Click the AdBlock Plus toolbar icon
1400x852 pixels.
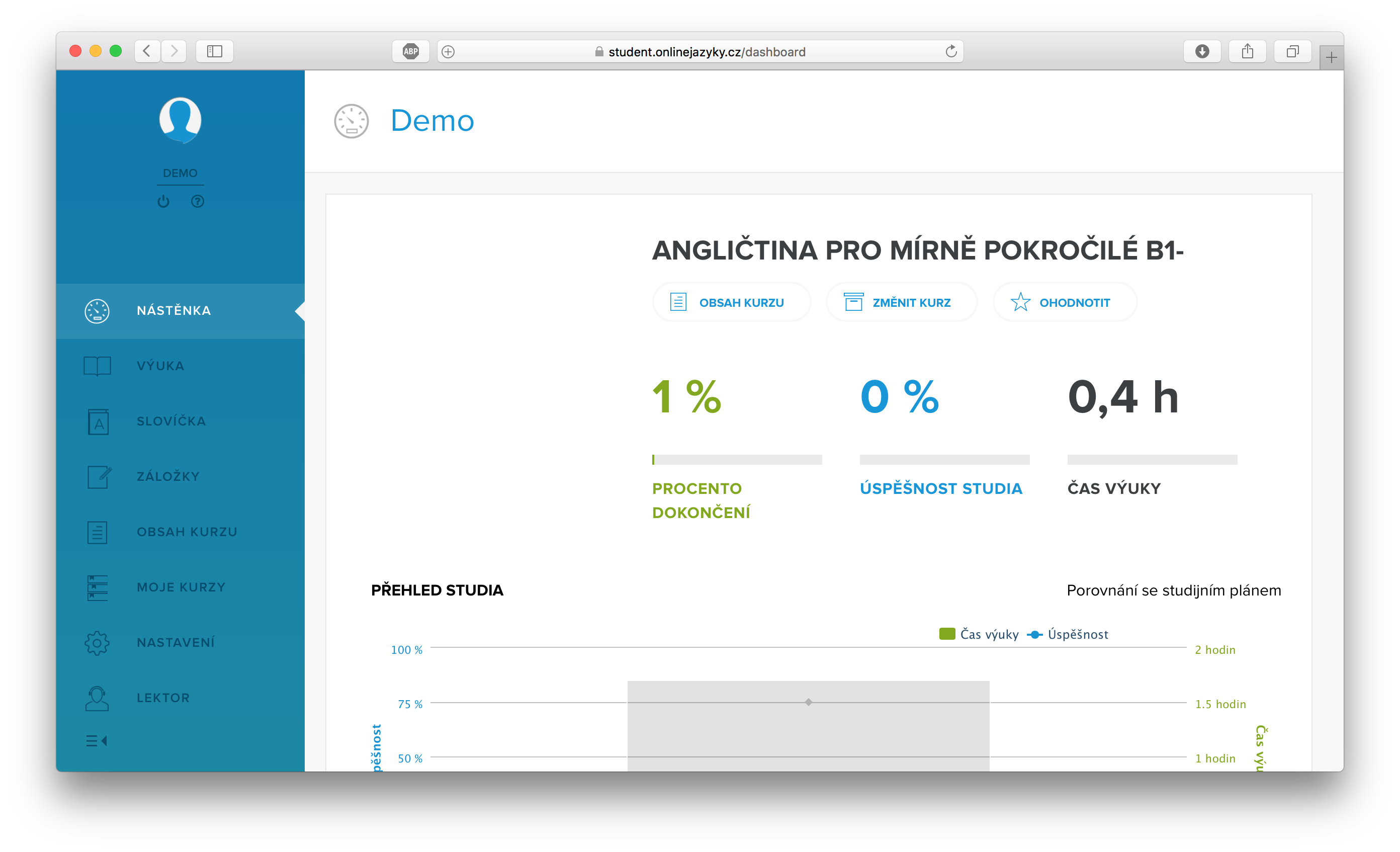point(410,52)
